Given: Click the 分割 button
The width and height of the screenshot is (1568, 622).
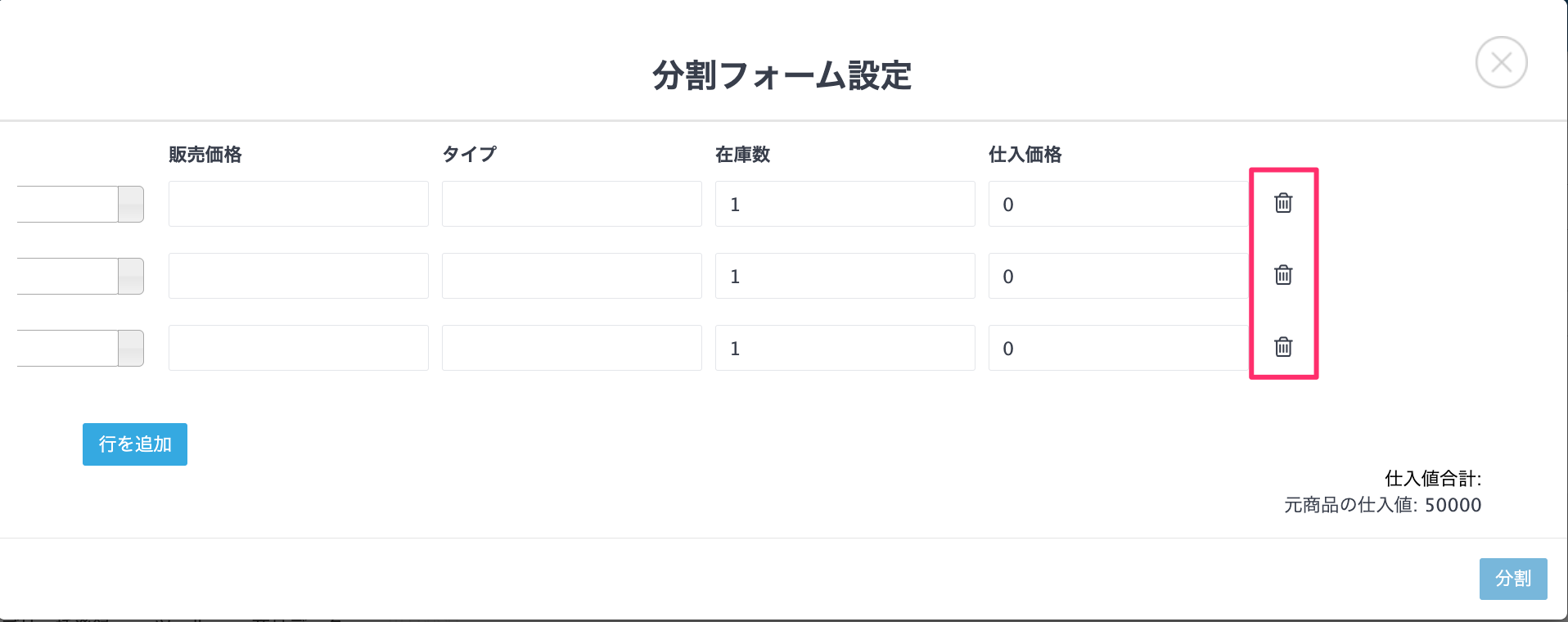Looking at the screenshot, I should click(1513, 579).
